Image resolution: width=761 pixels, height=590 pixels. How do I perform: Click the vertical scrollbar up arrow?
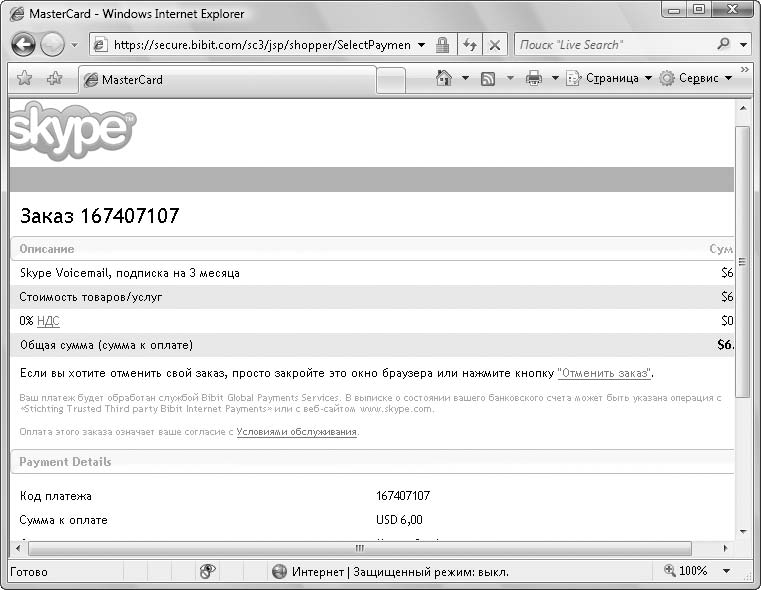click(x=743, y=108)
